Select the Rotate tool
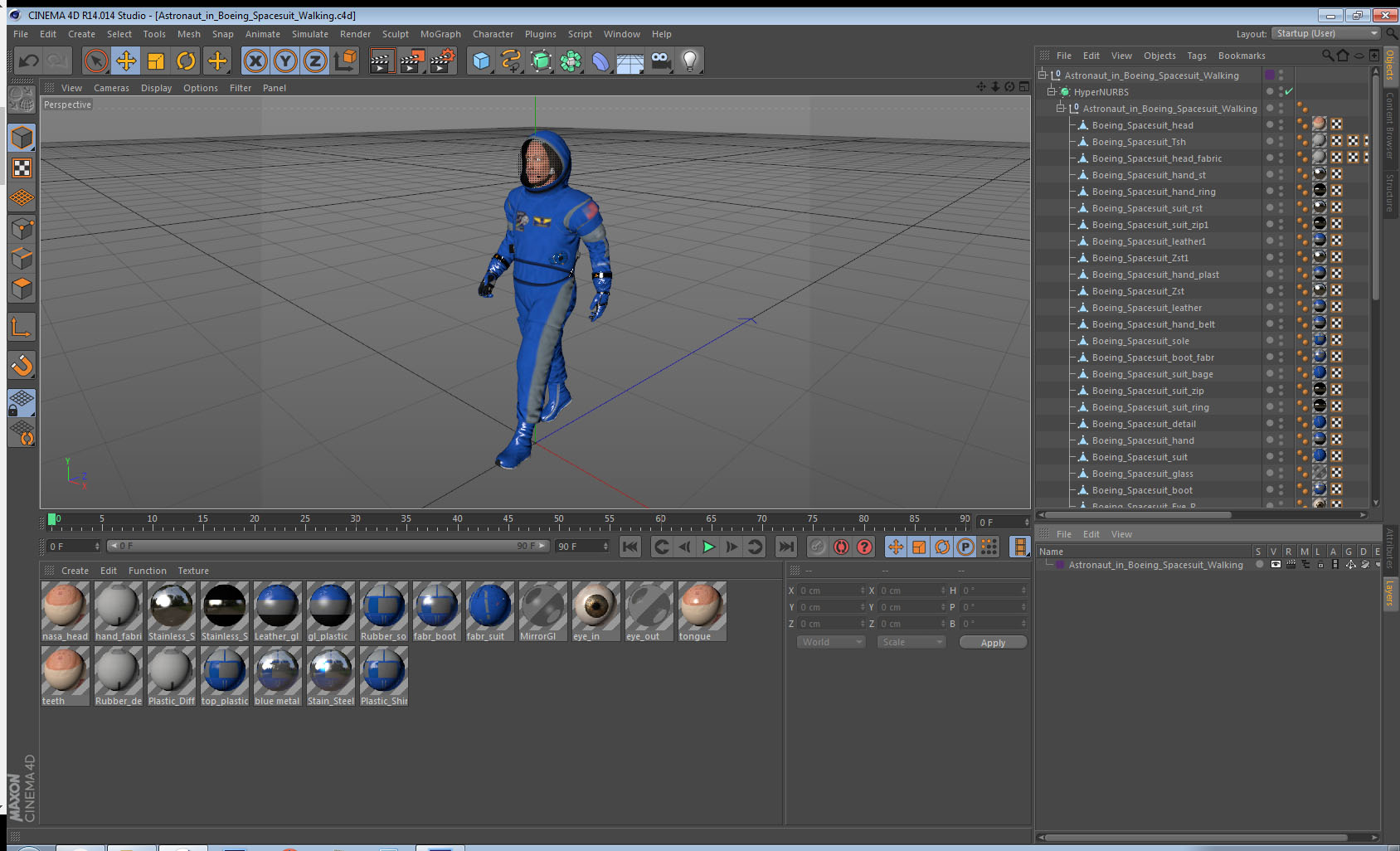Image resolution: width=1400 pixels, height=851 pixels. 186,61
